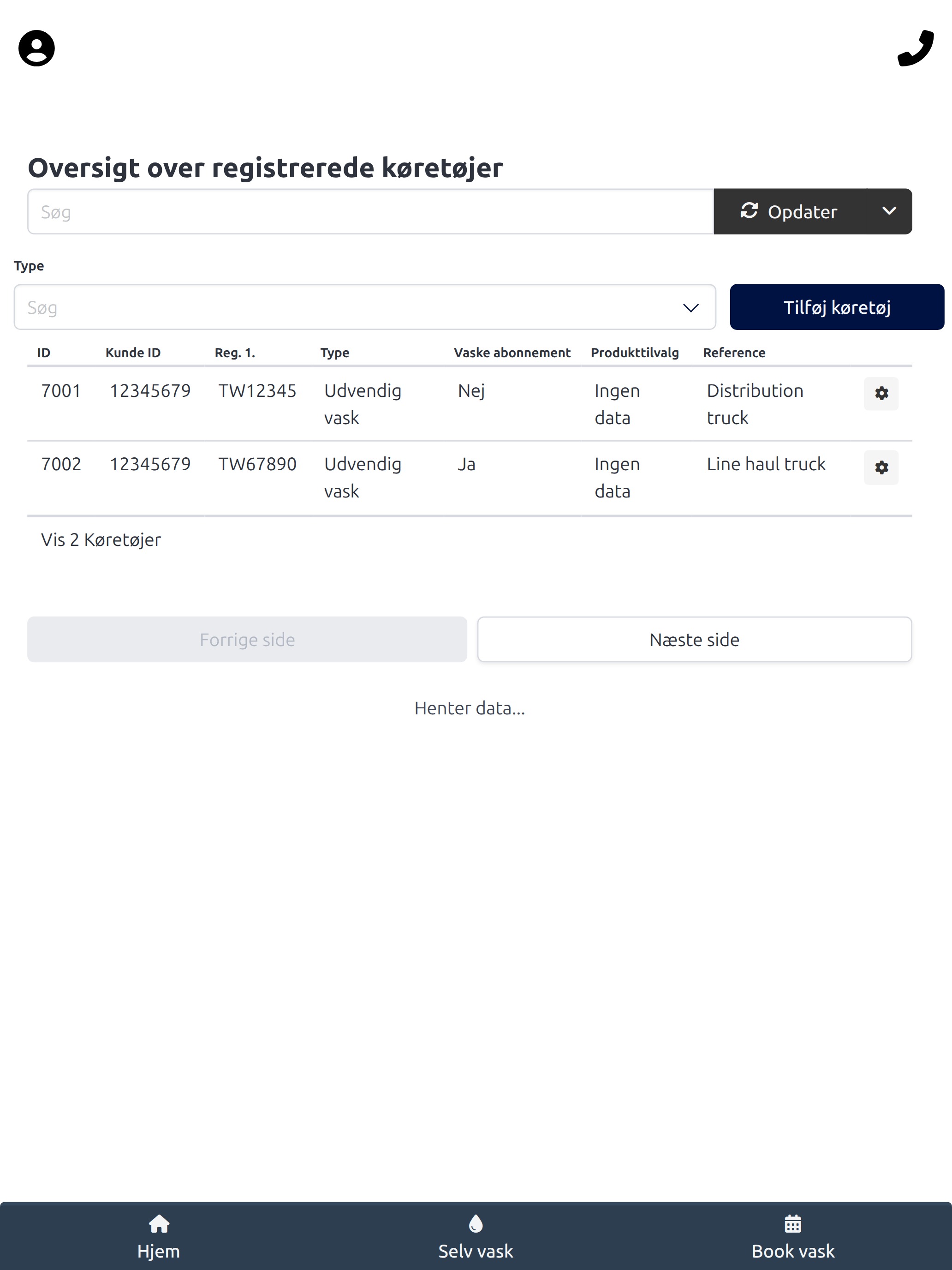952x1270 pixels.
Task: Sort by Vaske abonnement column header
Action: 512,353
